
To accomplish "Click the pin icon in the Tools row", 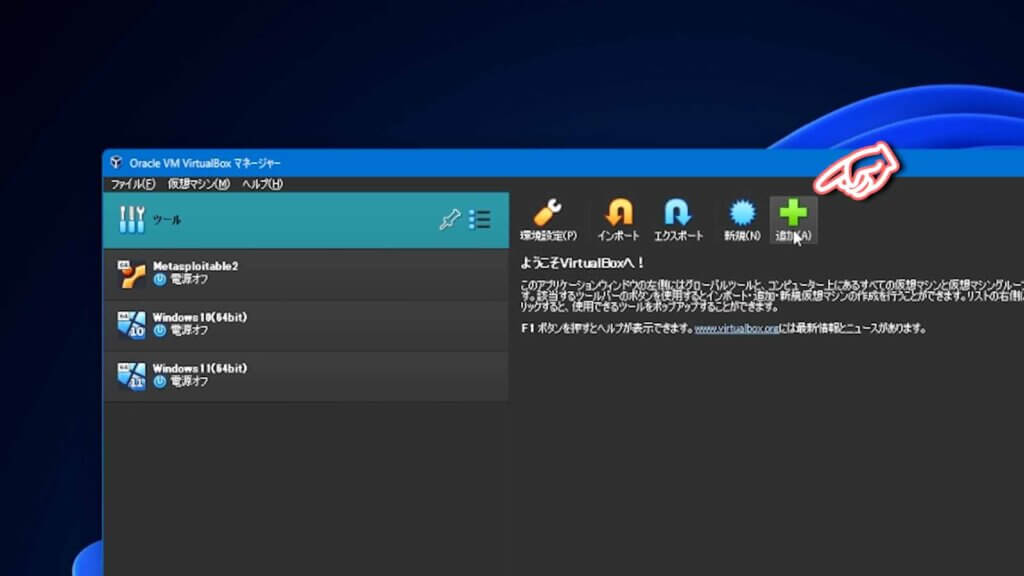I will click(x=449, y=219).
